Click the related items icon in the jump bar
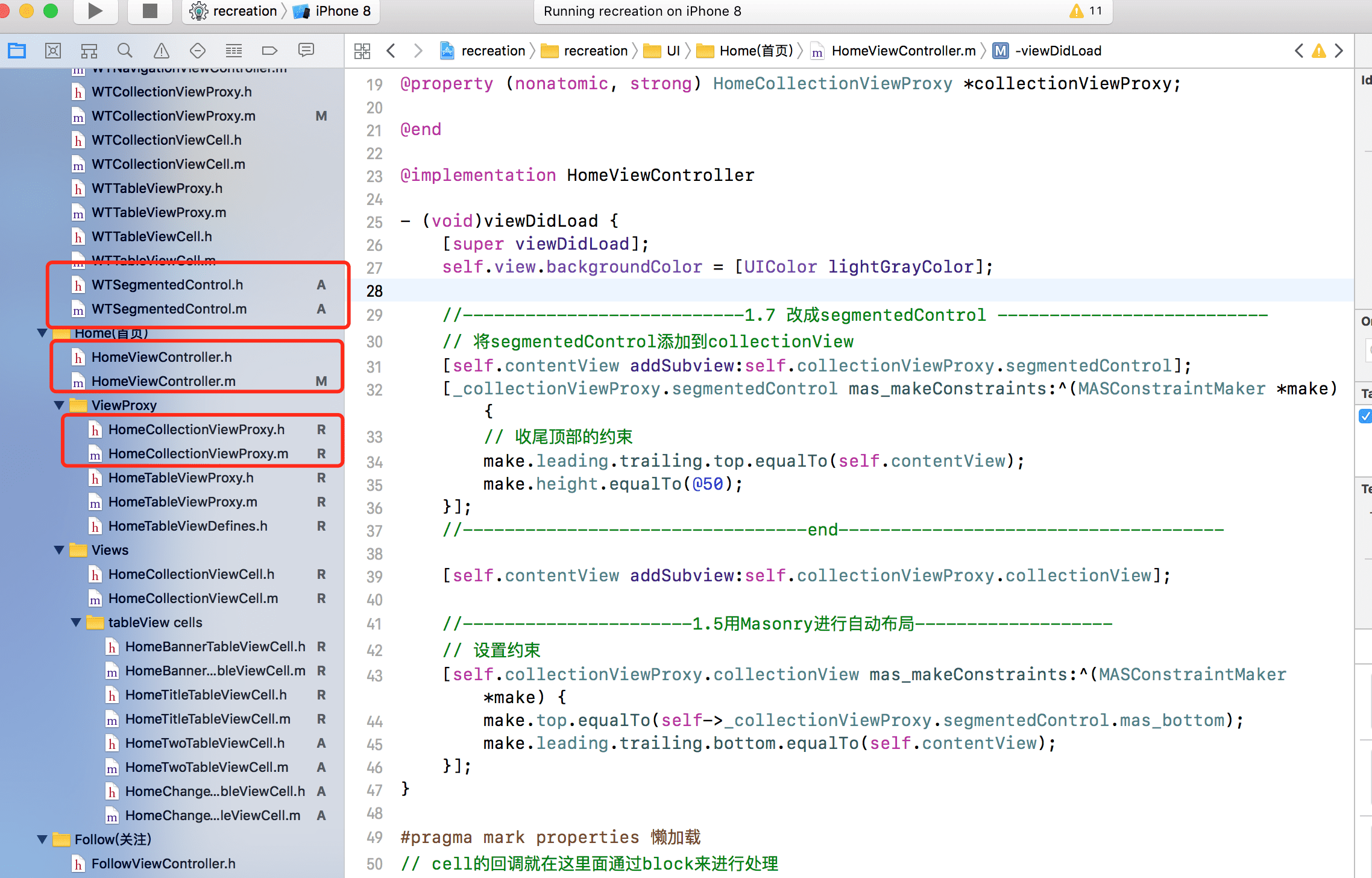Screen dimensions: 1372x878 [362, 51]
